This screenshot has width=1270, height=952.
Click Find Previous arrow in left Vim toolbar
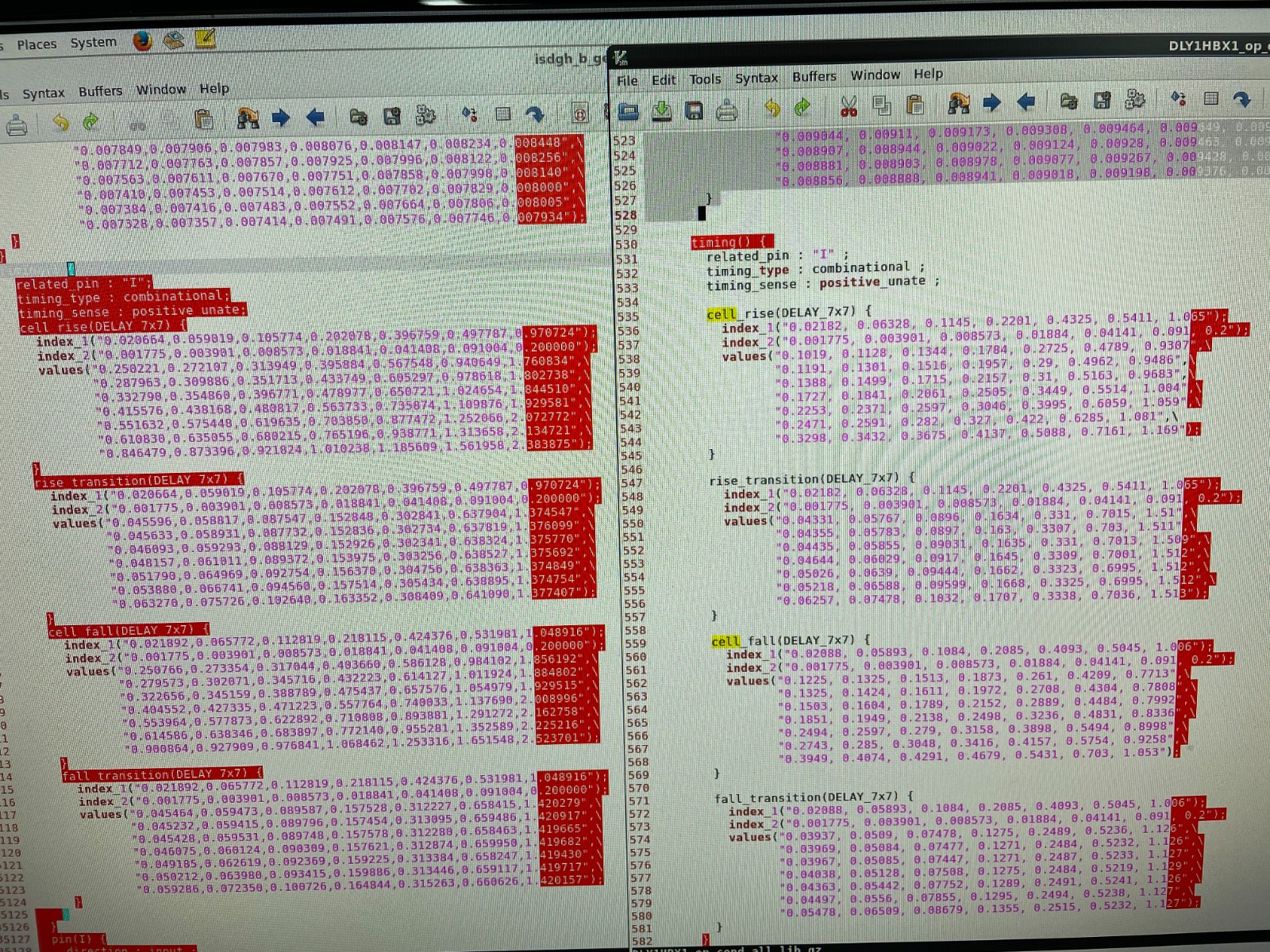[x=315, y=118]
